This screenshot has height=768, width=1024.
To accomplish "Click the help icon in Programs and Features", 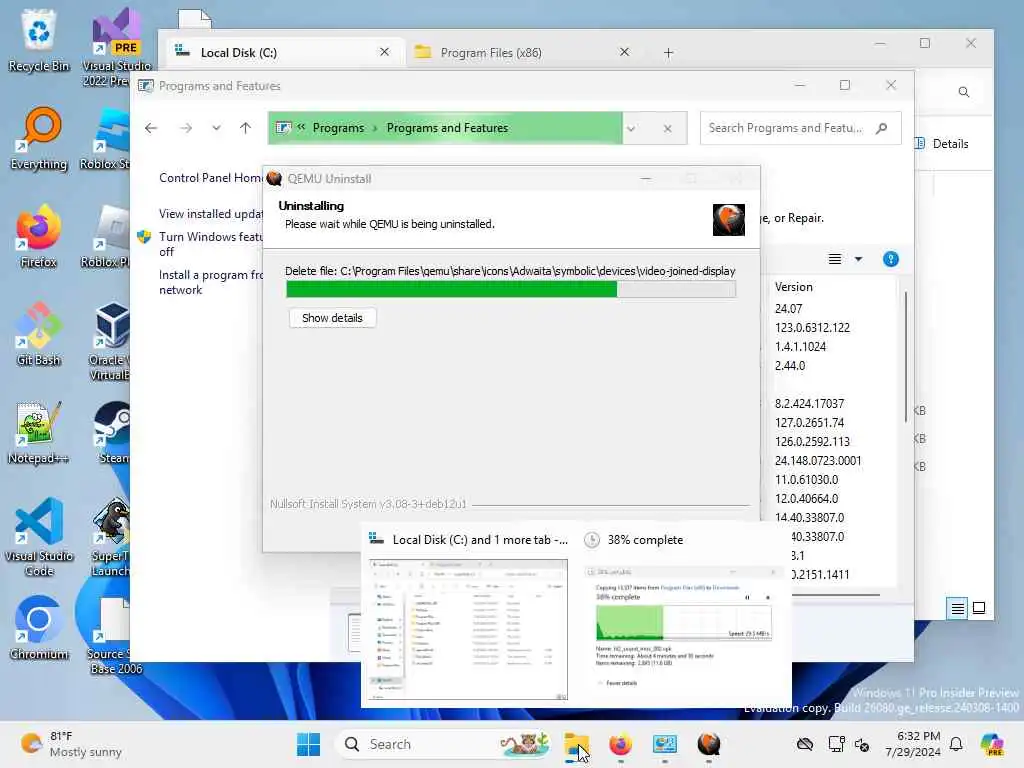I will [890, 259].
